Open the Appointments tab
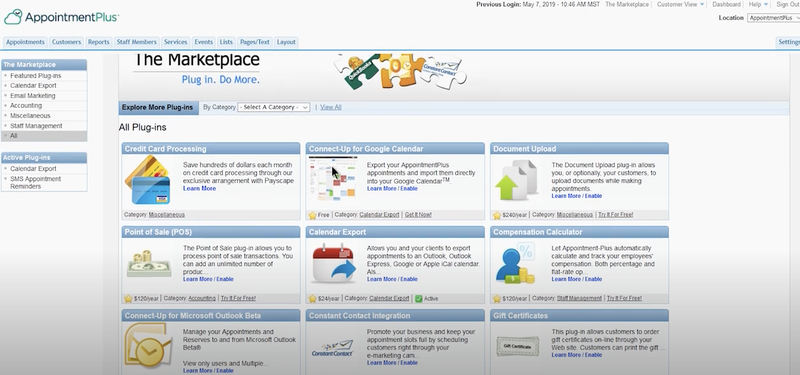The width and height of the screenshot is (800, 375). coord(25,42)
